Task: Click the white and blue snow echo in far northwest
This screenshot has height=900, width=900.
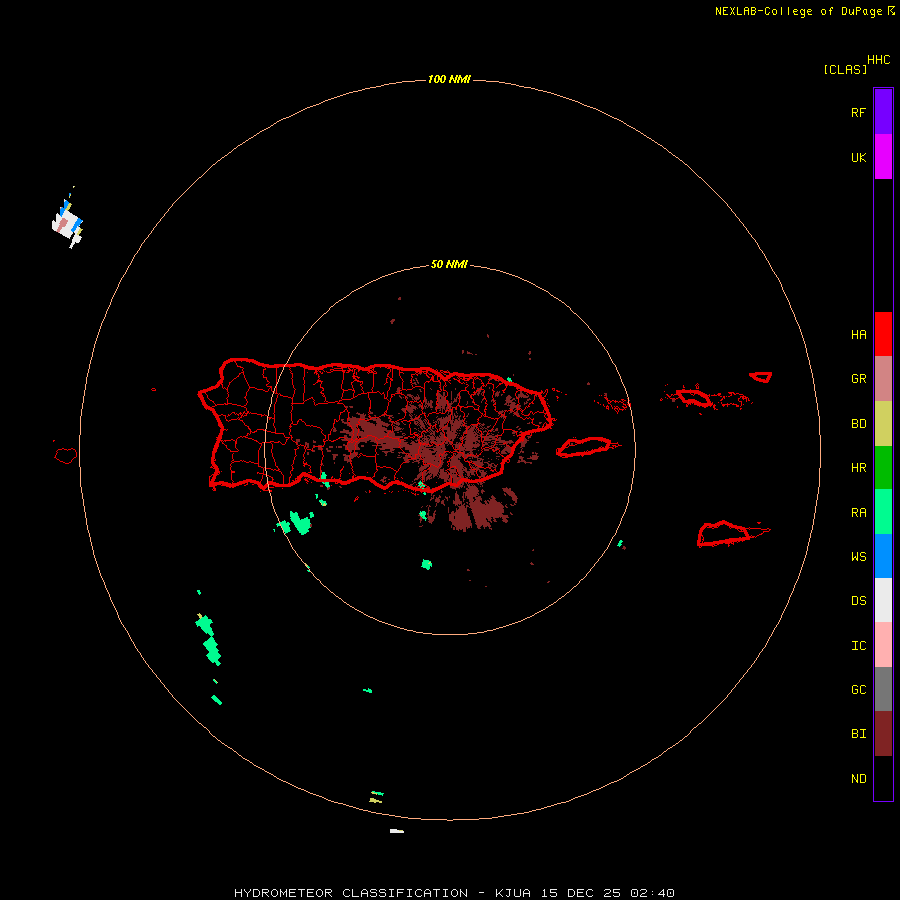Action: tap(67, 222)
